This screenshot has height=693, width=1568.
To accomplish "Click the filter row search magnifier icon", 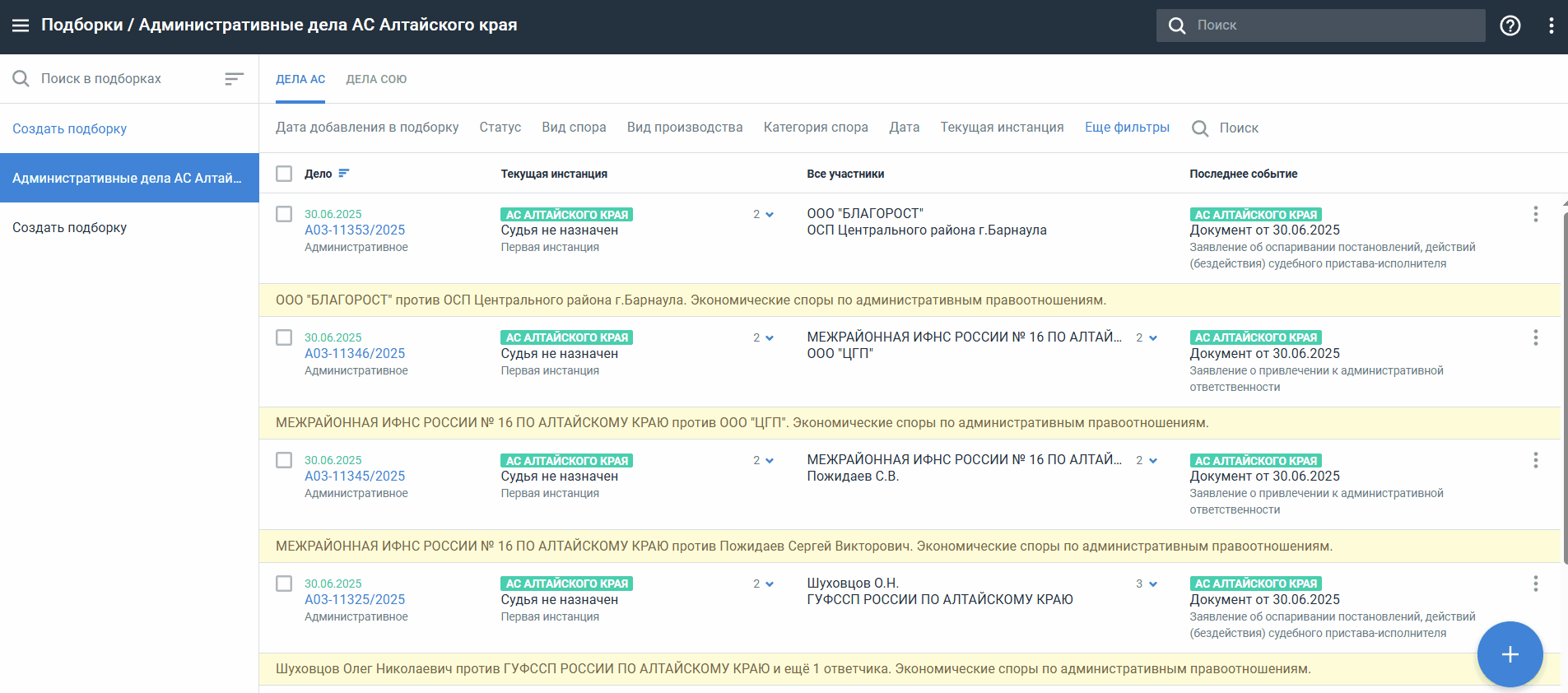I will (x=1200, y=128).
